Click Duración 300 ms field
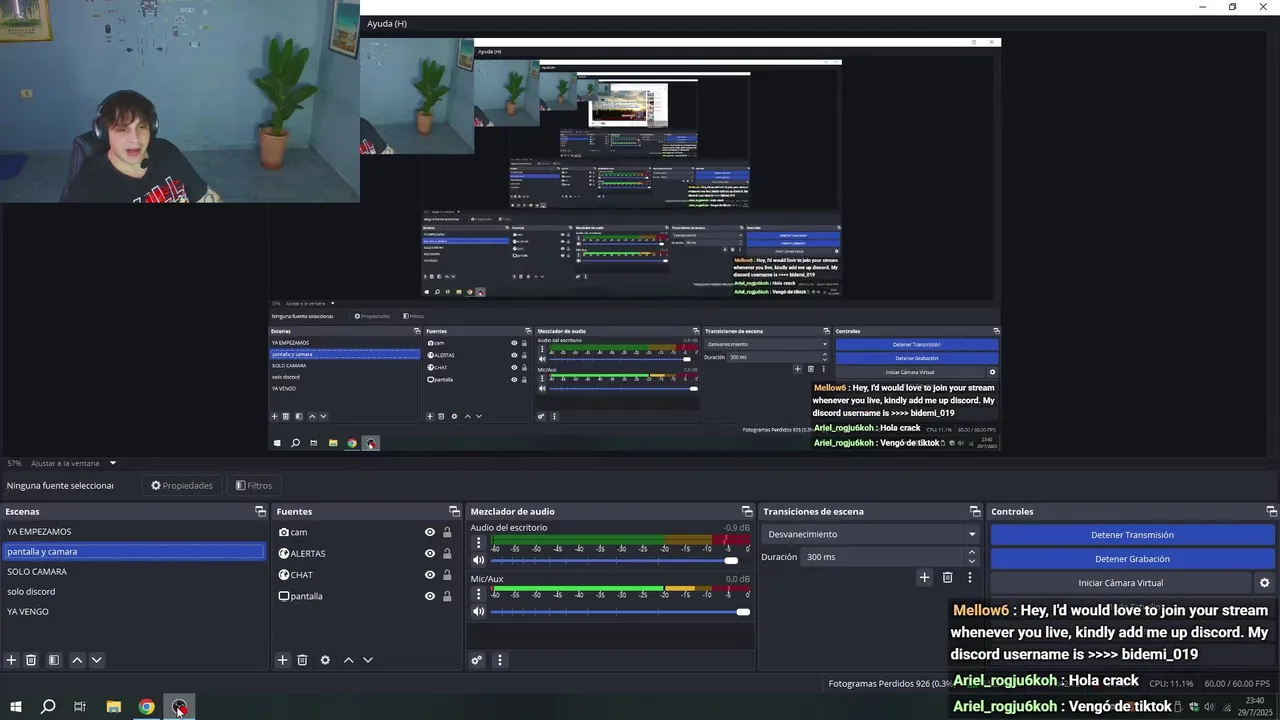 point(884,557)
